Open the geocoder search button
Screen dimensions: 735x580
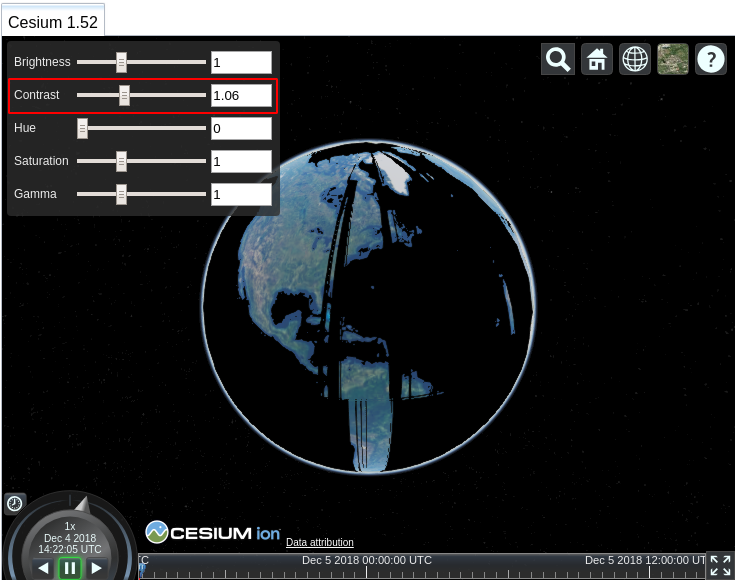pyautogui.click(x=558, y=59)
